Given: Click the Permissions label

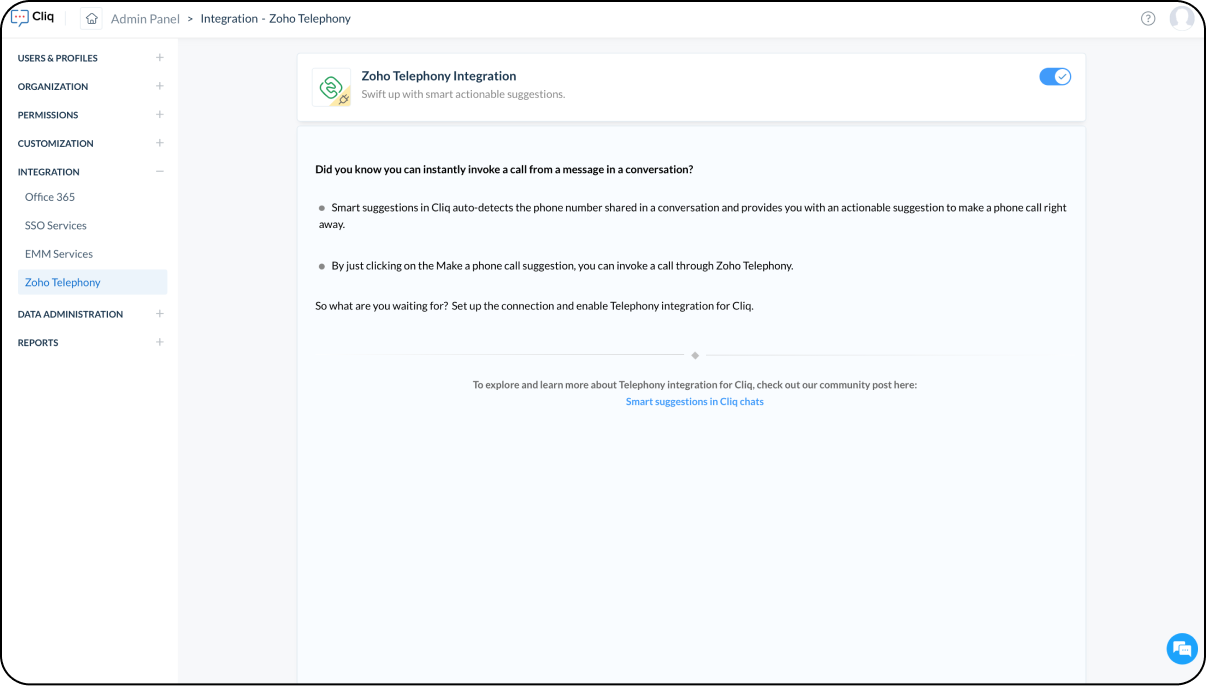Looking at the screenshot, I should point(48,115).
